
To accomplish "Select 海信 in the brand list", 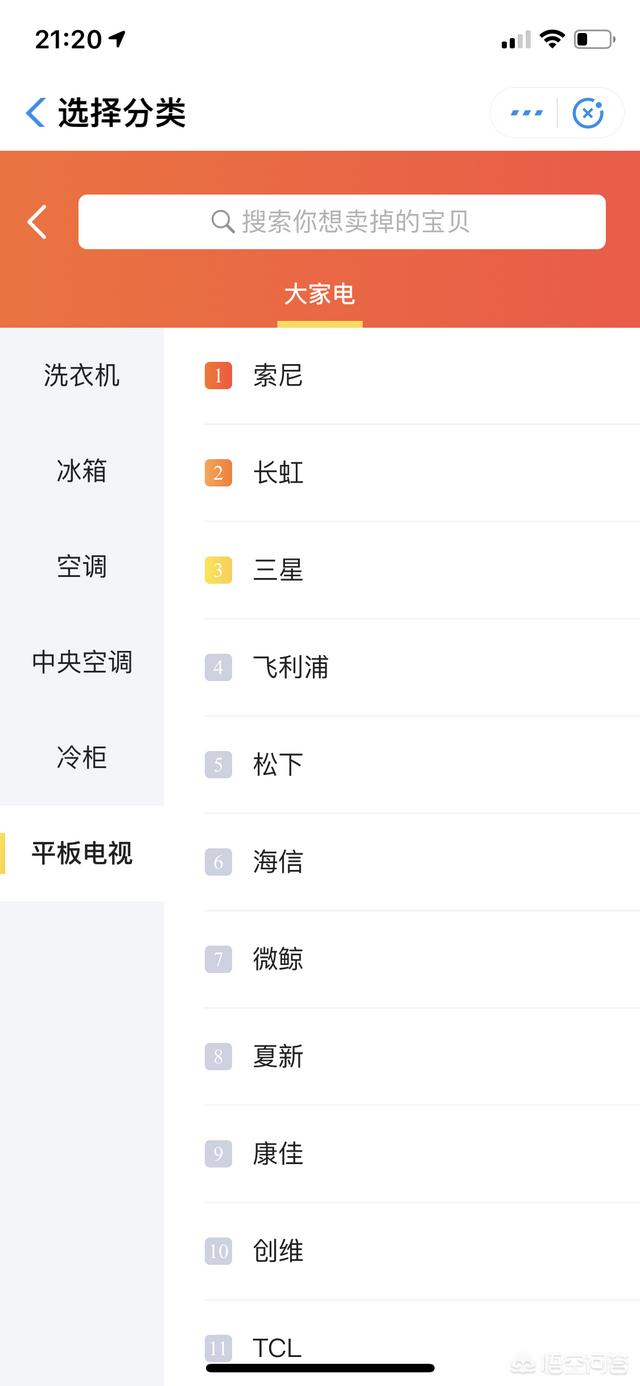I will 278,862.
